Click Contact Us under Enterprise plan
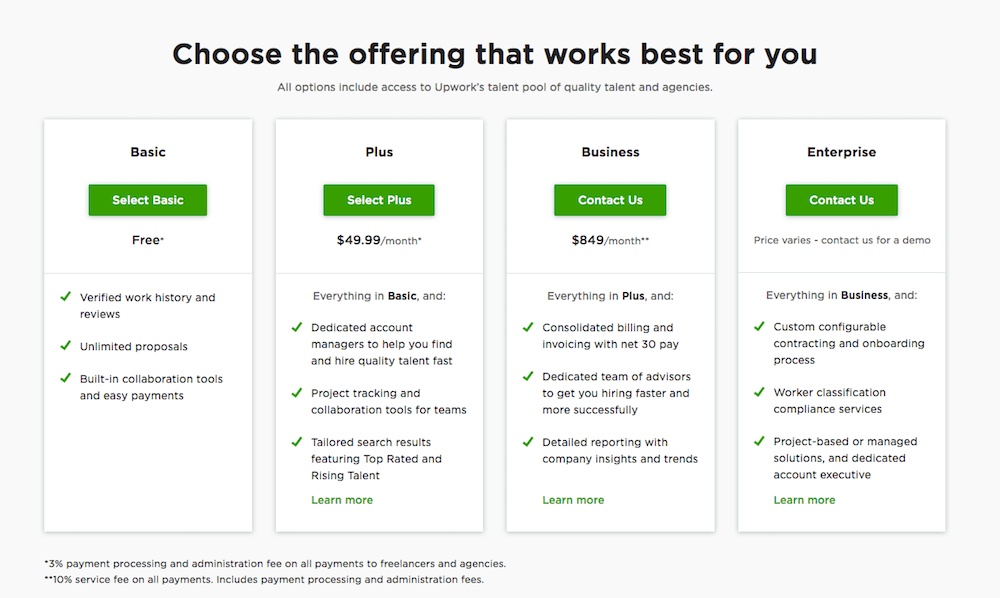Screen dimensions: 1000x598 click(841, 200)
